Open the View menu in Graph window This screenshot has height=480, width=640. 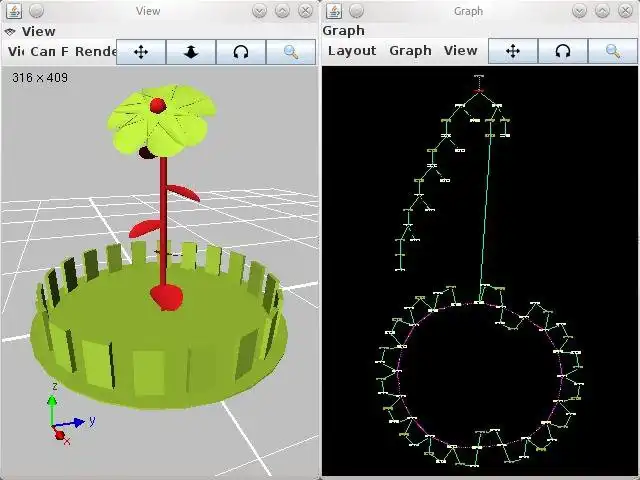[x=460, y=51]
